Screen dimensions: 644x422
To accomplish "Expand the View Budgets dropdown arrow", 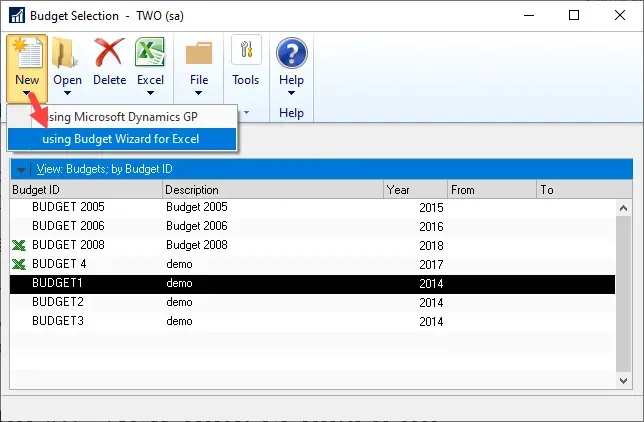I will 21,169.
